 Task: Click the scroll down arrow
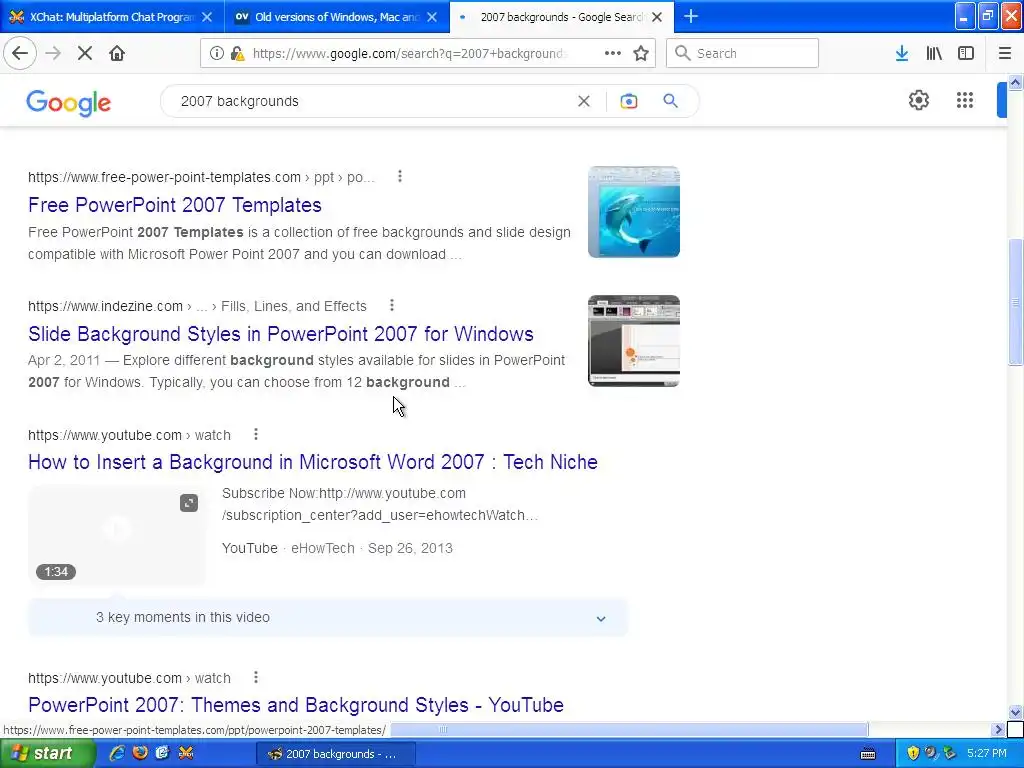[1015, 712]
